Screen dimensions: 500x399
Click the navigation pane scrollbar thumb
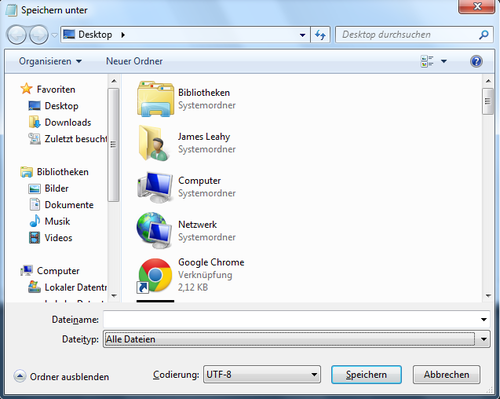point(114,145)
